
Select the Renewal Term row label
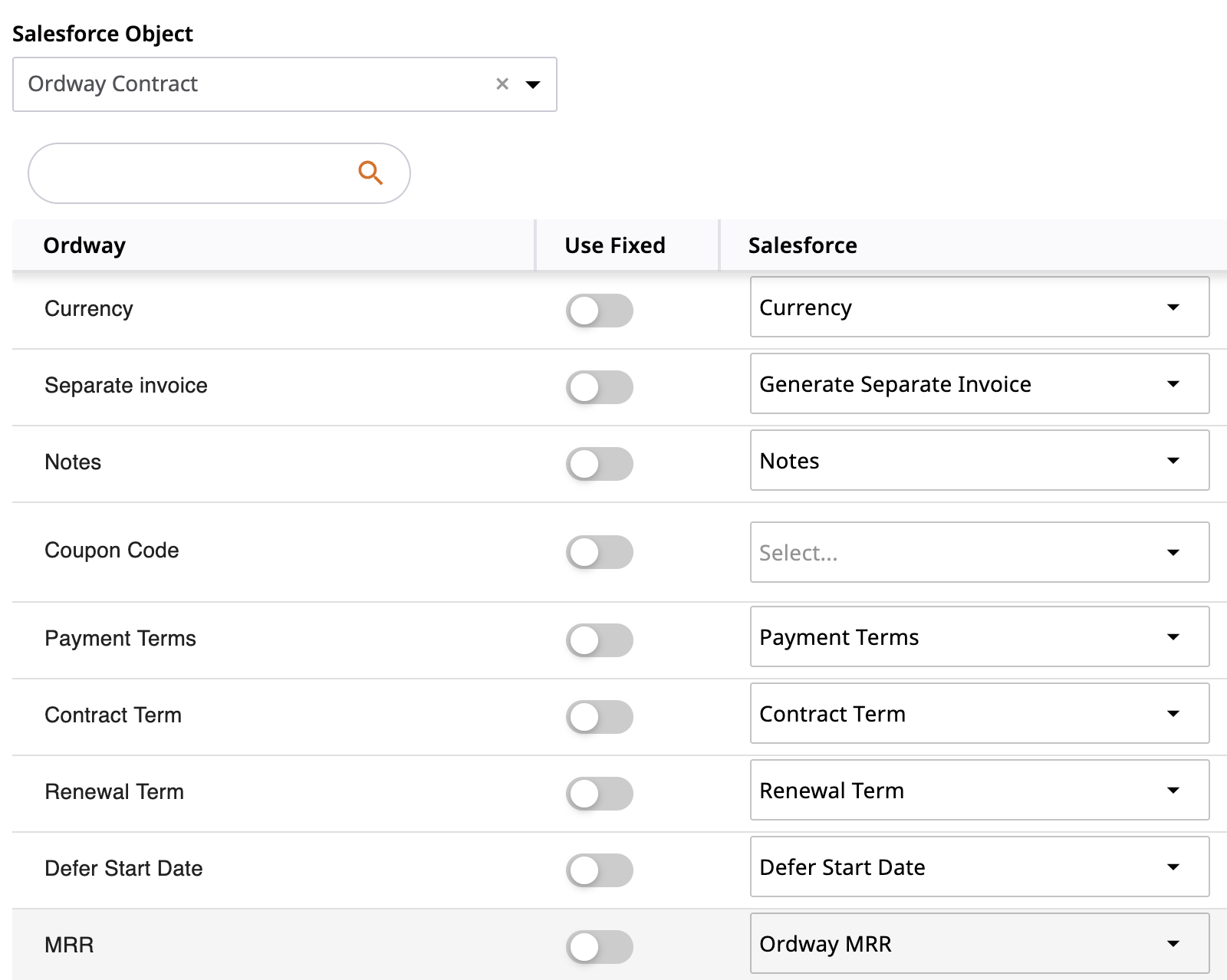[x=114, y=791]
